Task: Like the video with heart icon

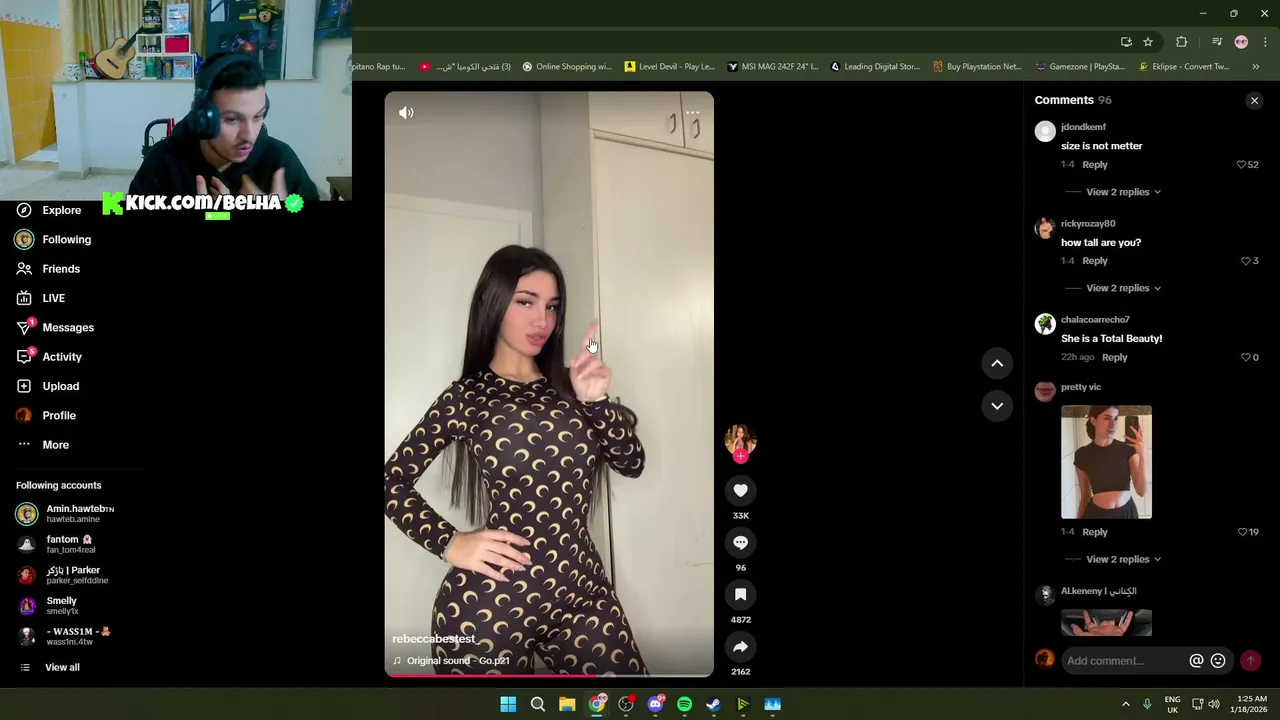Action: pyautogui.click(x=740, y=490)
